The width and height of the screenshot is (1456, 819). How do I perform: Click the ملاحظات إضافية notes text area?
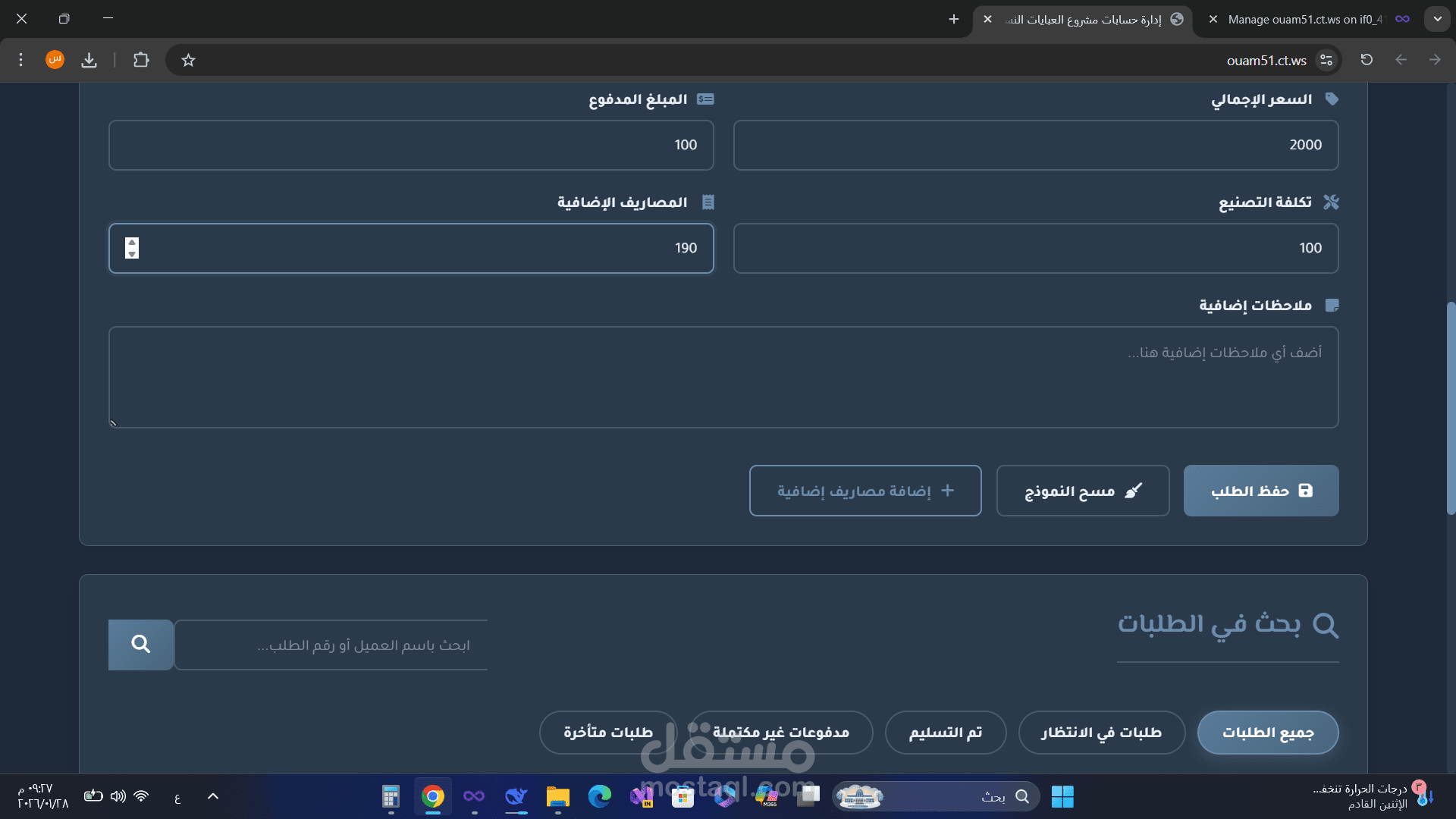[x=723, y=377]
